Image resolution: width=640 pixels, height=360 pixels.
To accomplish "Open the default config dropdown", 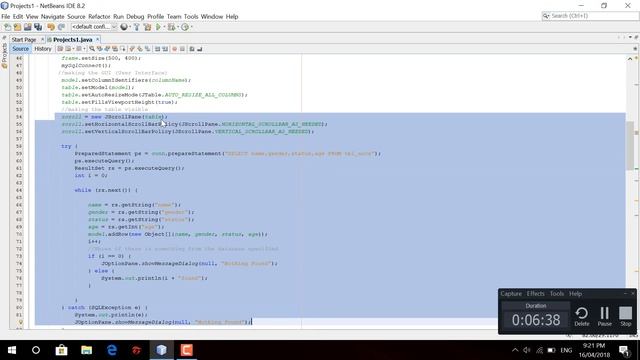I will point(94,27).
